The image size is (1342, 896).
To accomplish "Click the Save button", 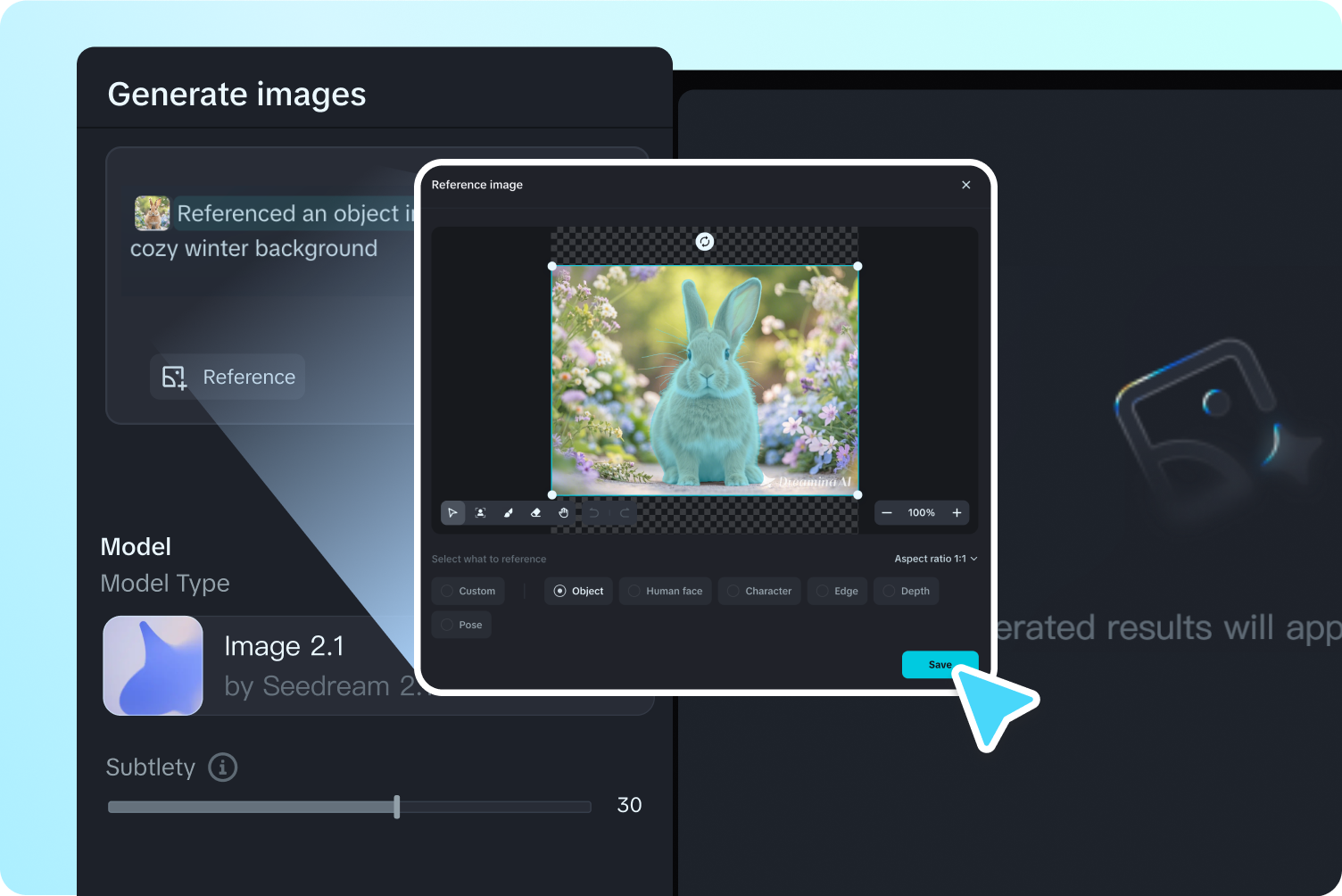I will point(940,664).
